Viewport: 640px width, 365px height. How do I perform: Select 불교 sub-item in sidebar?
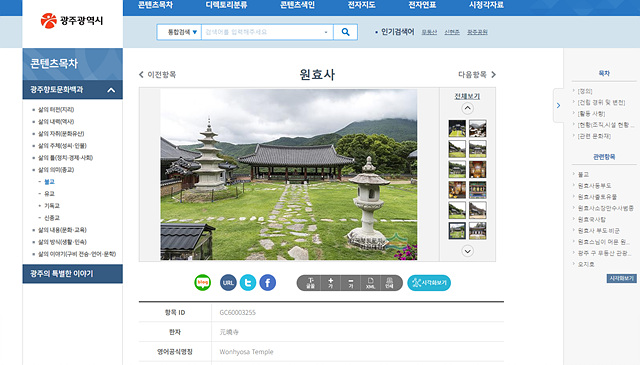click(49, 182)
